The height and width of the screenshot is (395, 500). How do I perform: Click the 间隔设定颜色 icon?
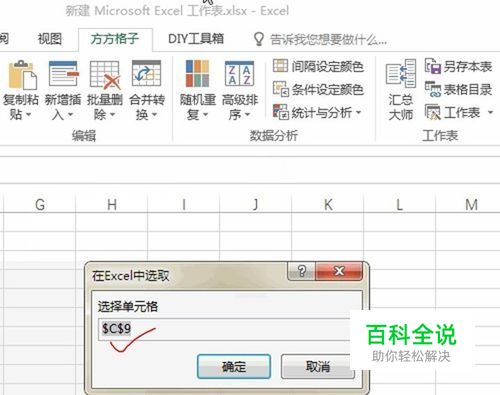(x=280, y=65)
